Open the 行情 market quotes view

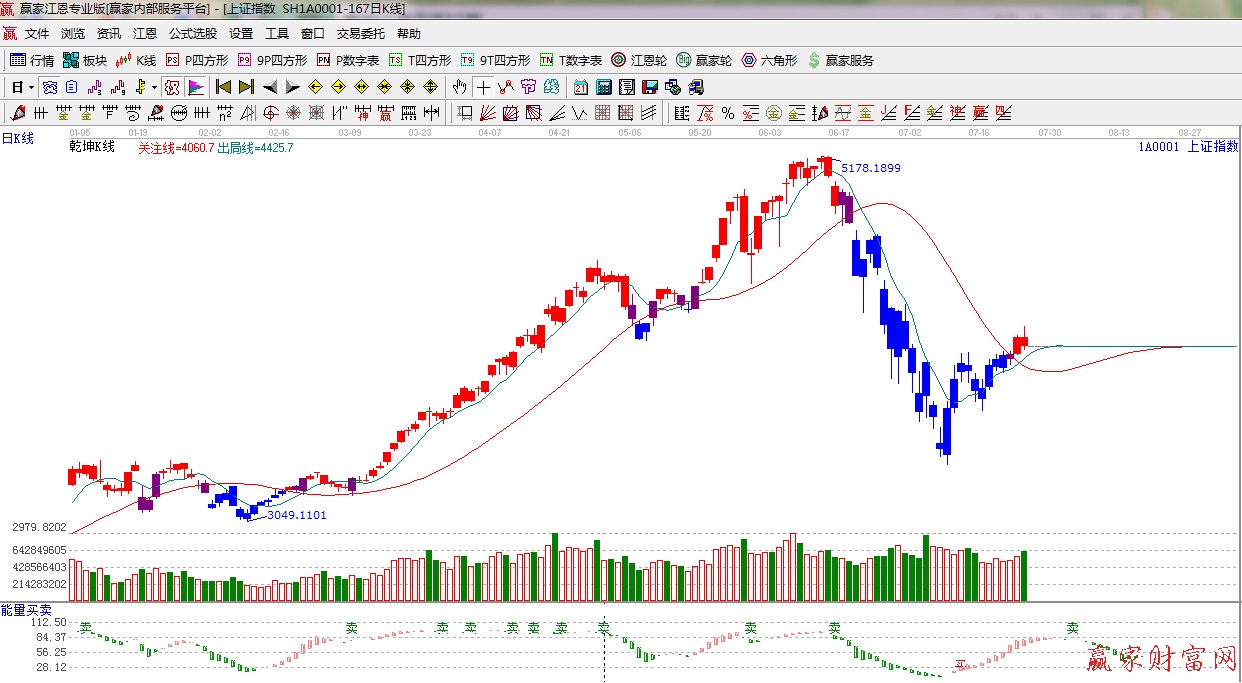coord(32,60)
